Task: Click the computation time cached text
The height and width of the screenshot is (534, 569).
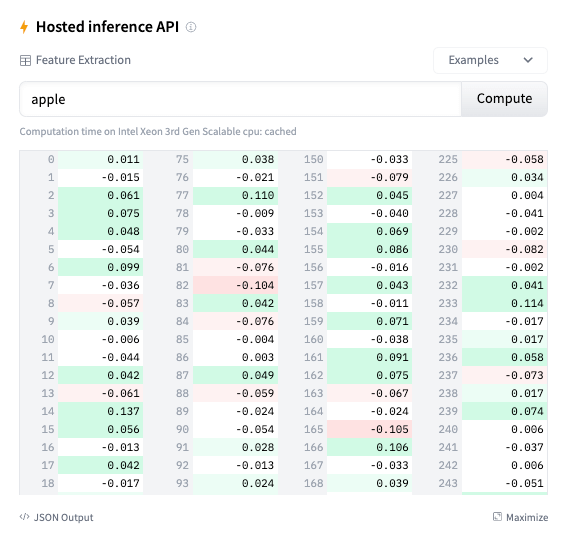Action: (x=158, y=131)
